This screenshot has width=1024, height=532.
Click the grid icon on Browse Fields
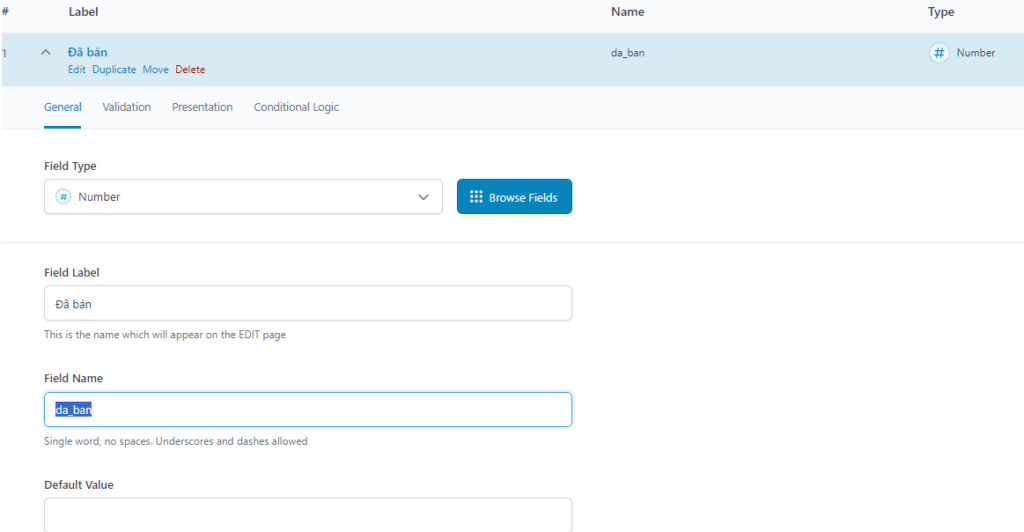[476, 197]
